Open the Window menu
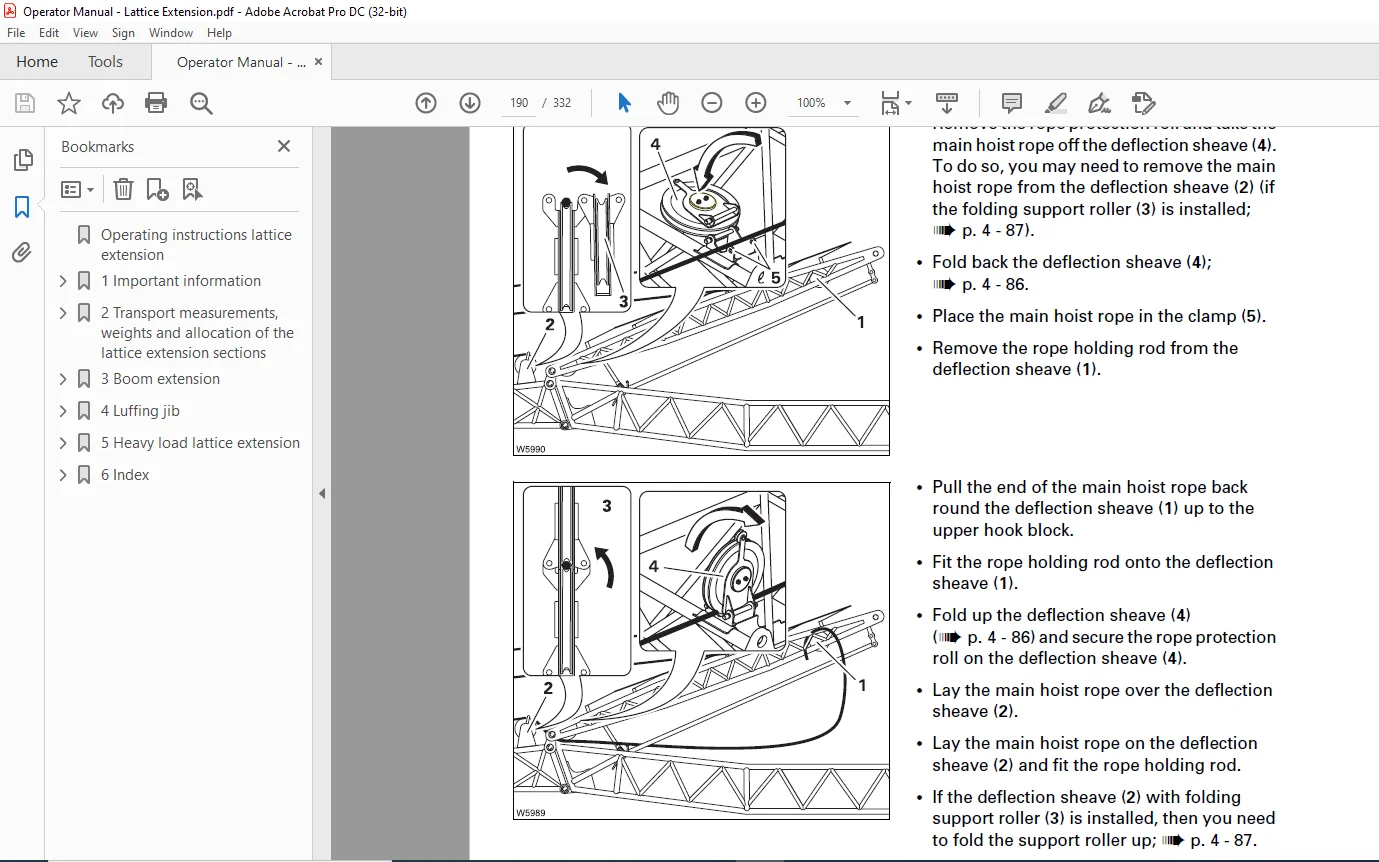1379x862 pixels. pos(171,33)
